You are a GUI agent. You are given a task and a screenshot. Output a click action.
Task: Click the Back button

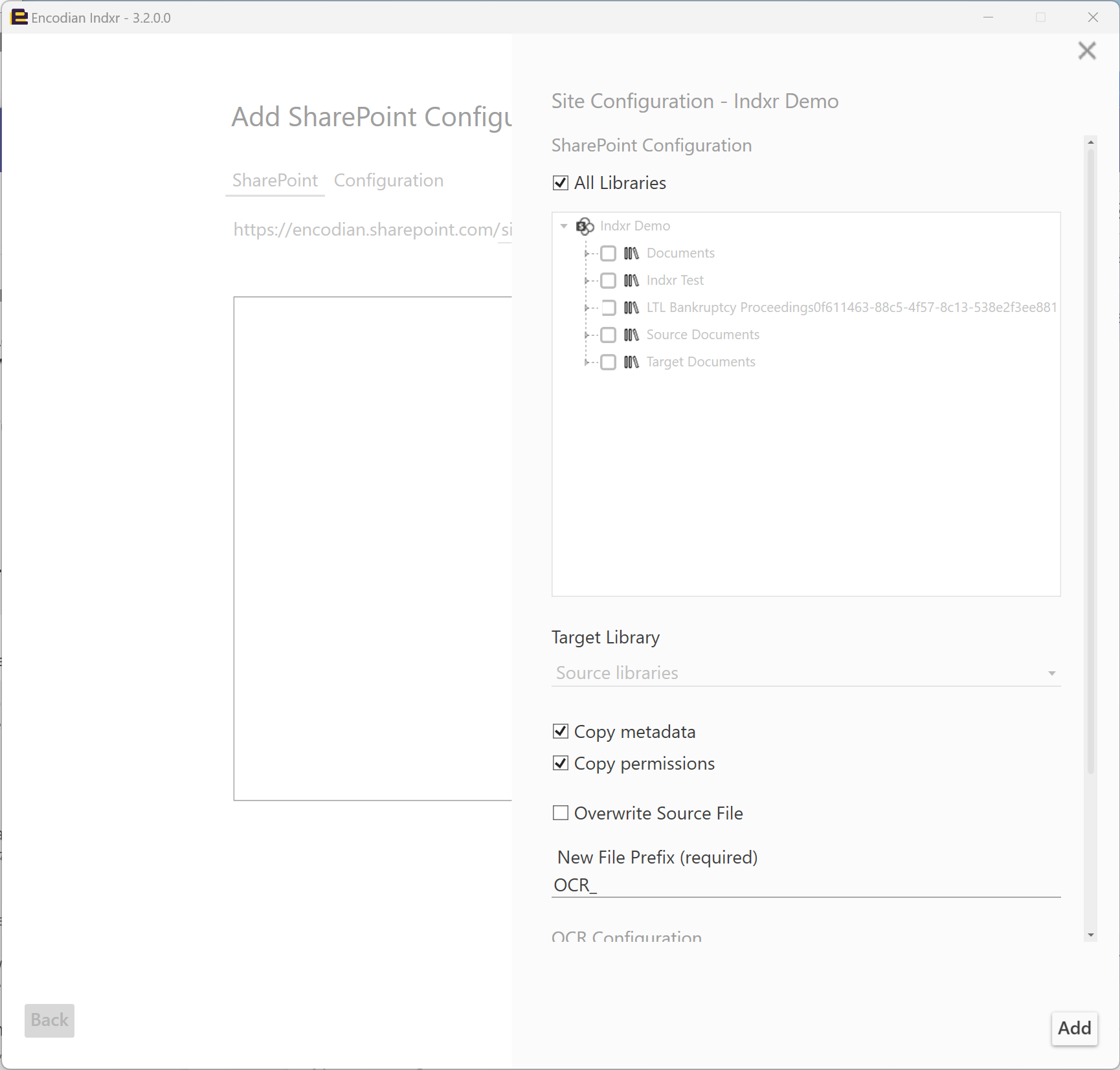coord(49,1020)
